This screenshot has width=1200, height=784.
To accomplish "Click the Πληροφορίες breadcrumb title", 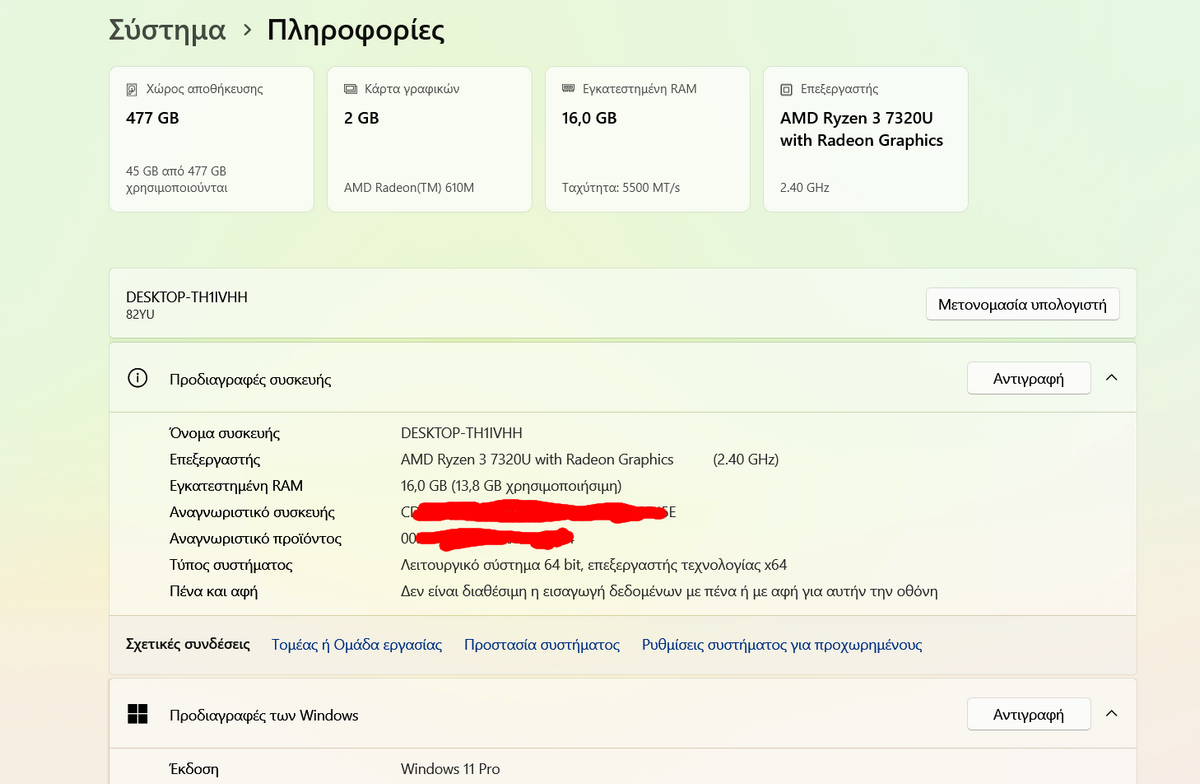I will pos(356,30).
